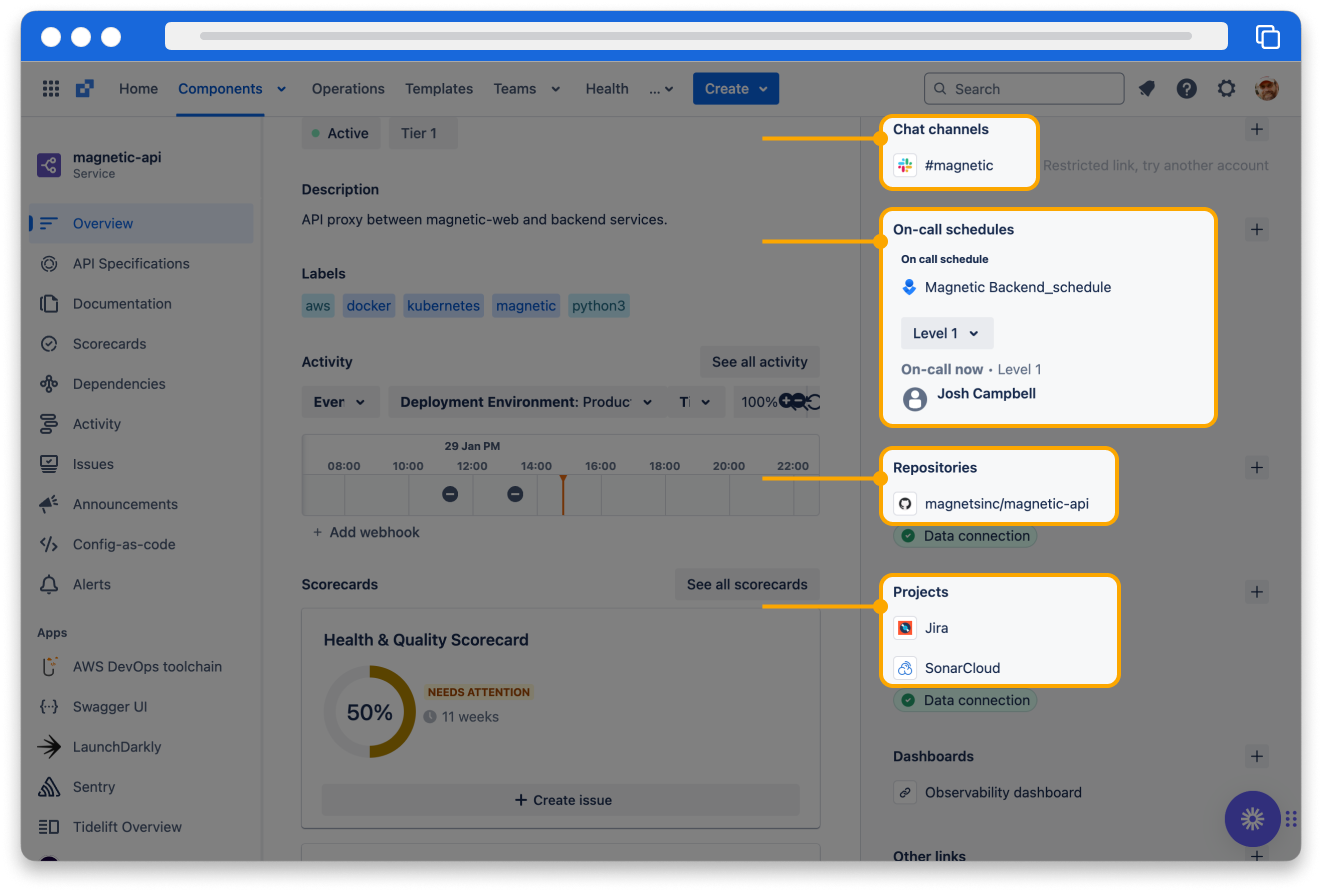Click the Jira project icon
The width and height of the screenshot is (1322, 892).
(x=905, y=628)
